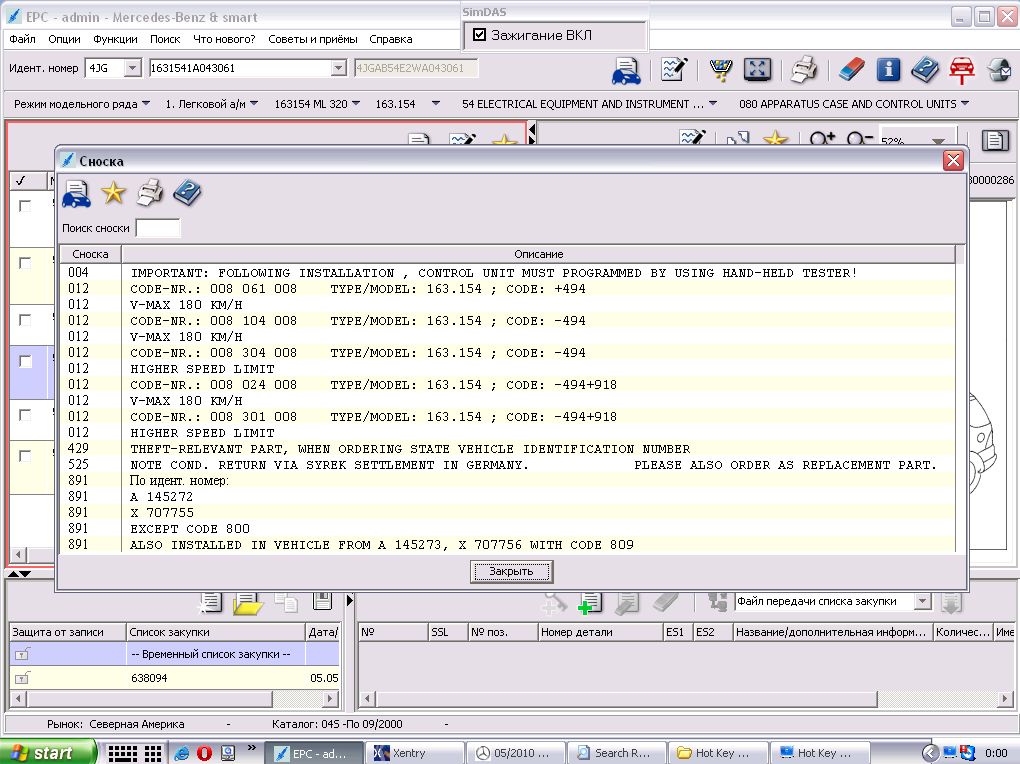Image resolution: width=1020 pixels, height=764 pixels.
Task: Tick the checkbox in the blue highlighted parts row
Action: tap(25, 362)
